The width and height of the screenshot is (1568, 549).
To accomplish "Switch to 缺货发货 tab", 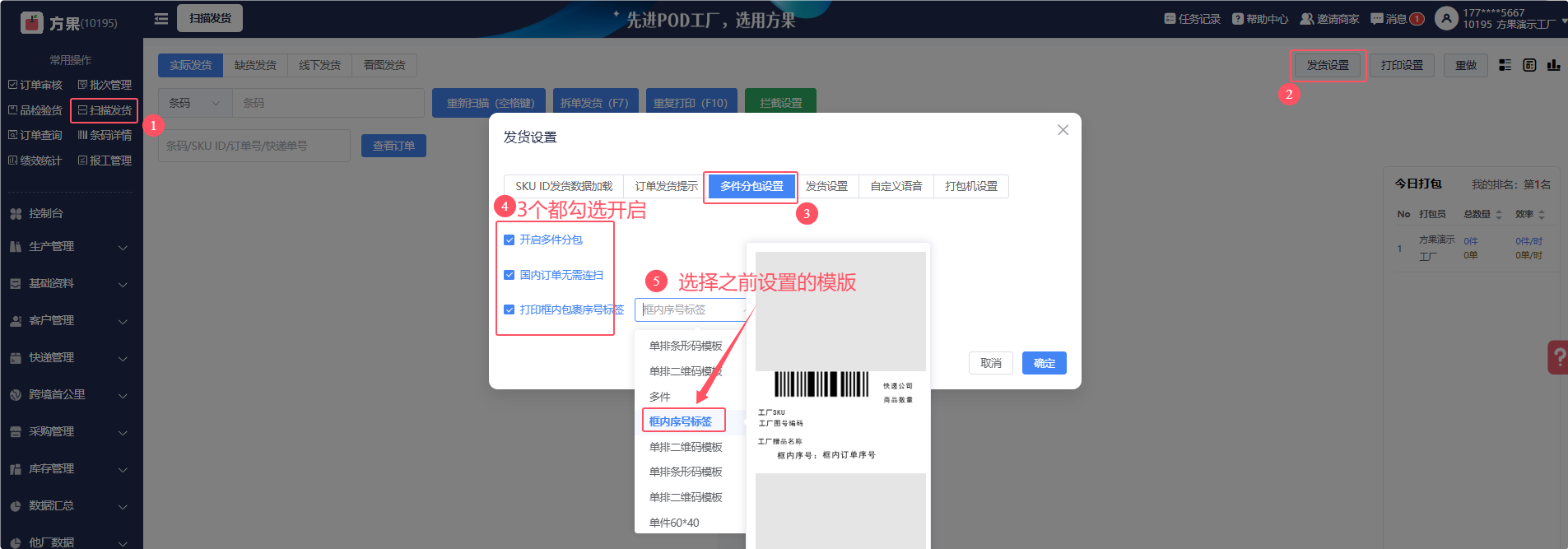I will point(255,65).
